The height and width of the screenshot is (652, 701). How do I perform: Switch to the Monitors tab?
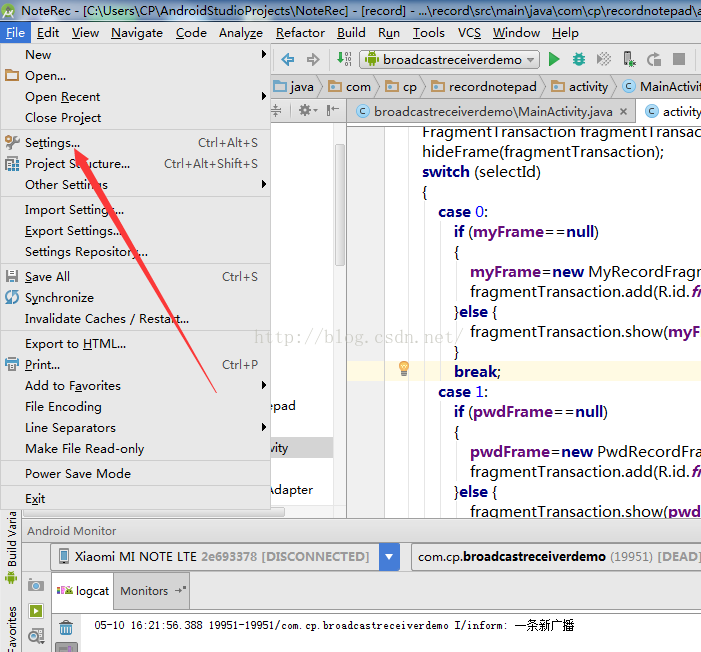(x=145, y=591)
